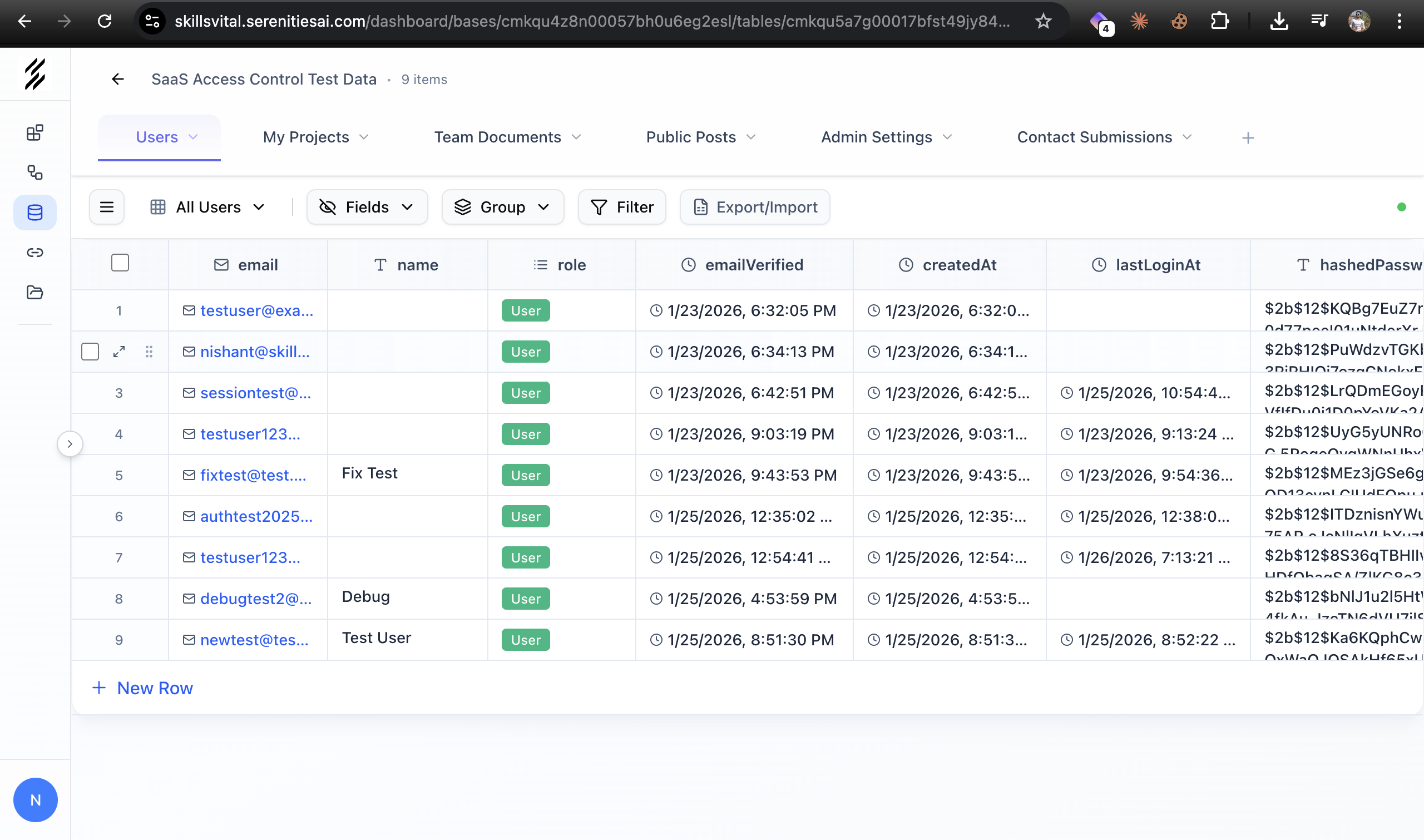The height and width of the screenshot is (840, 1424).
Task: Click the row 2 drag handle icon
Action: pos(149,352)
